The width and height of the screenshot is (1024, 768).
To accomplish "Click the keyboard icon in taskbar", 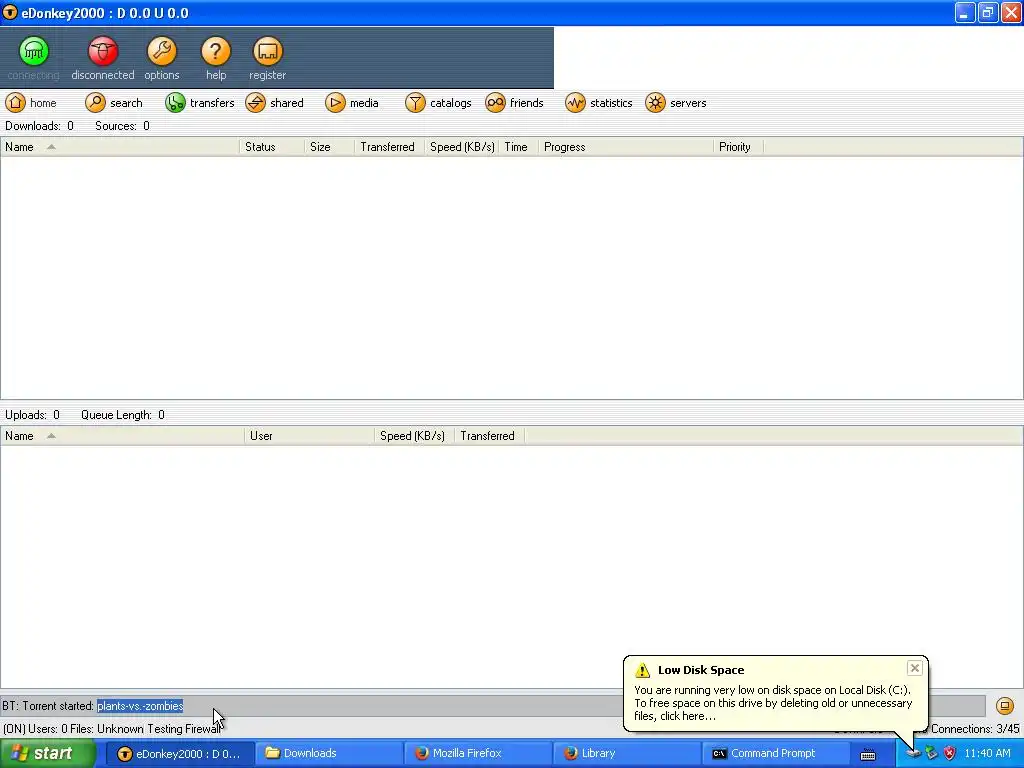I will point(867,754).
